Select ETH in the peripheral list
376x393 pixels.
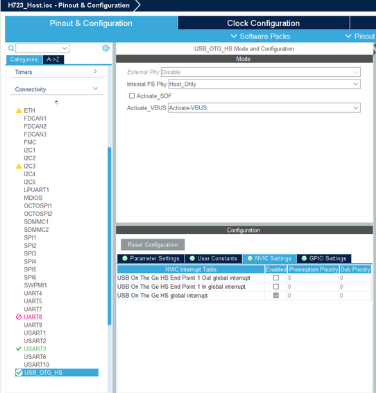click(x=29, y=110)
